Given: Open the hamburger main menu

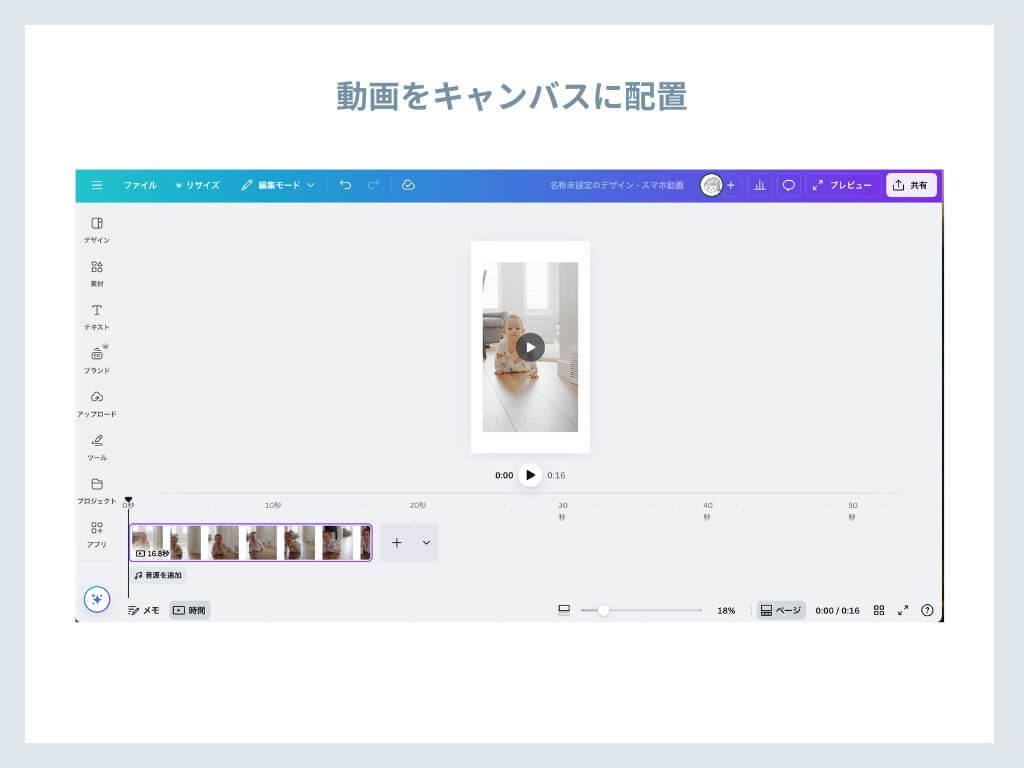Looking at the screenshot, I should [97, 185].
